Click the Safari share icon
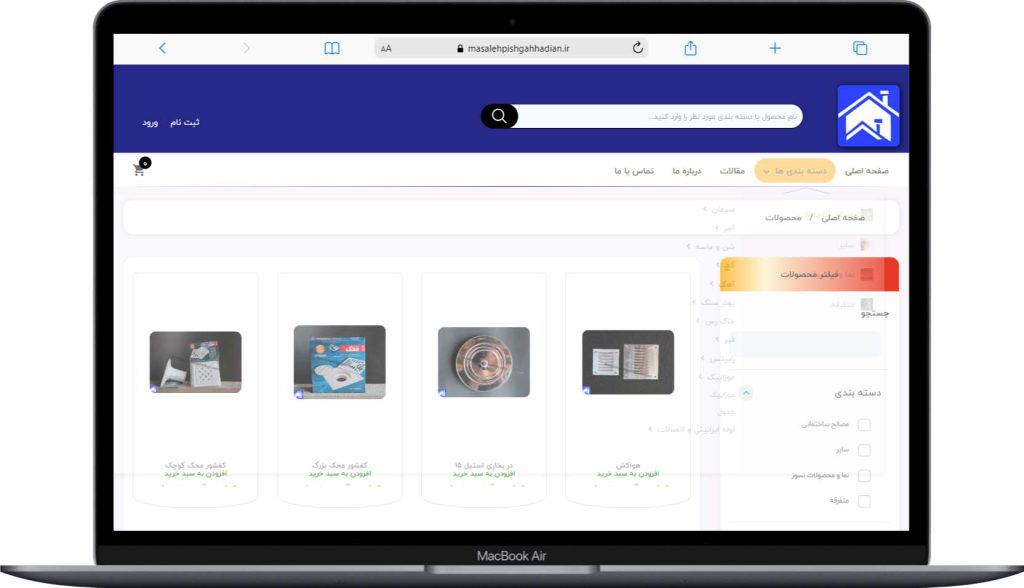The height and width of the screenshot is (588, 1024). click(x=690, y=48)
